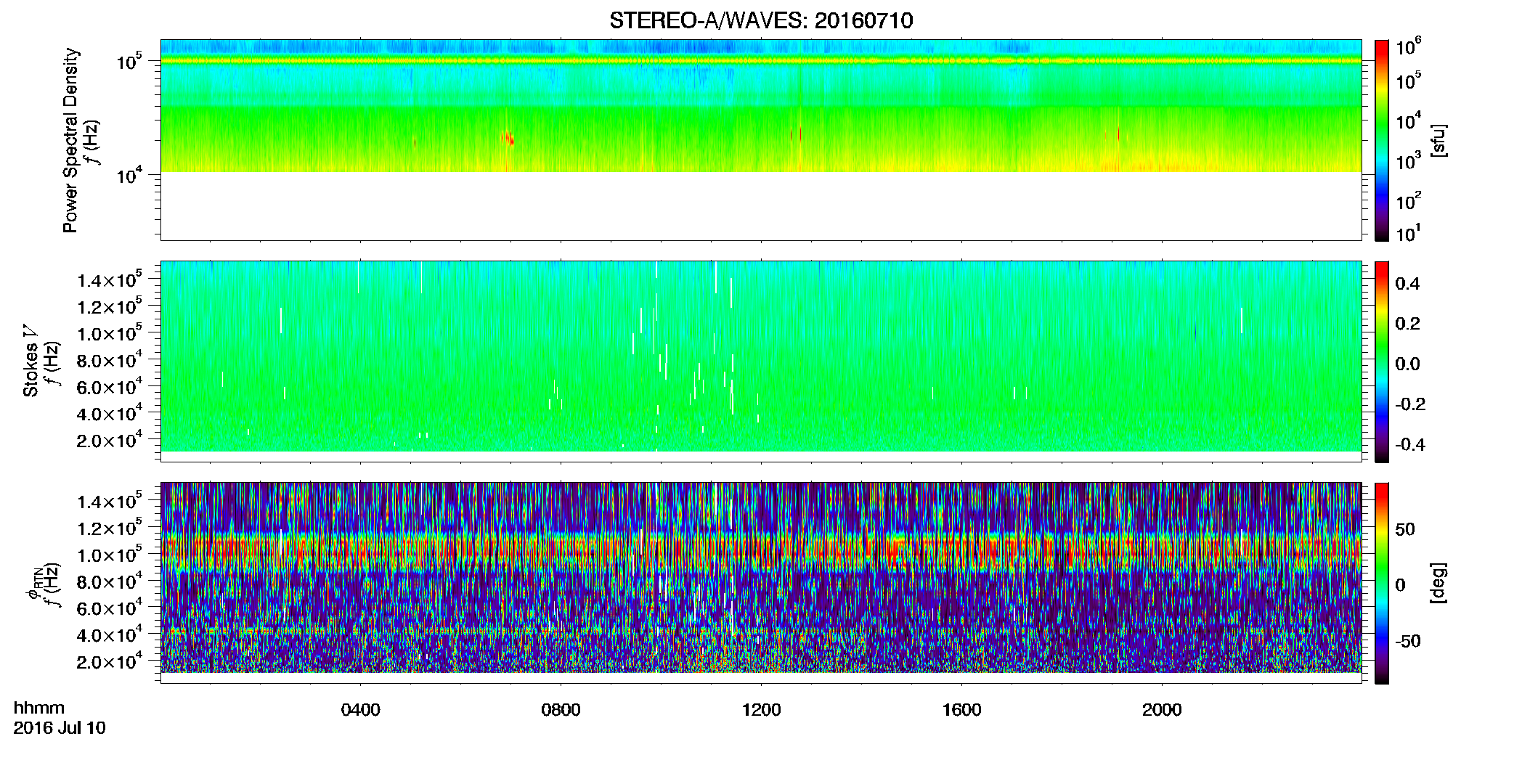The width and height of the screenshot is (1522, 784).
Task: Click the 1200 time tick label
Action: pos(761,710)
